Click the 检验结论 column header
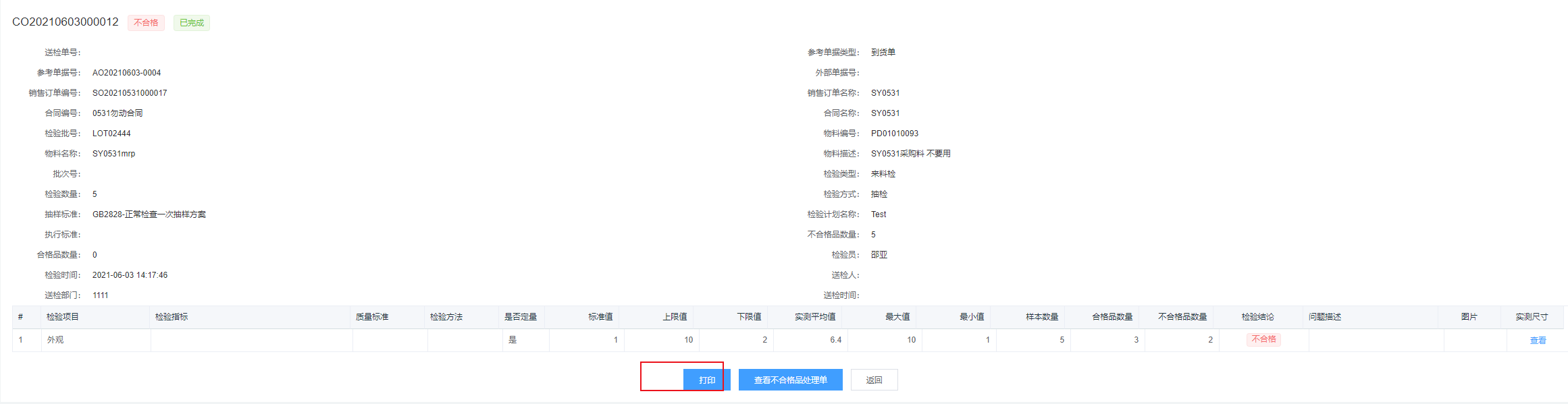1568x404 pixels. coord(1257,317)
